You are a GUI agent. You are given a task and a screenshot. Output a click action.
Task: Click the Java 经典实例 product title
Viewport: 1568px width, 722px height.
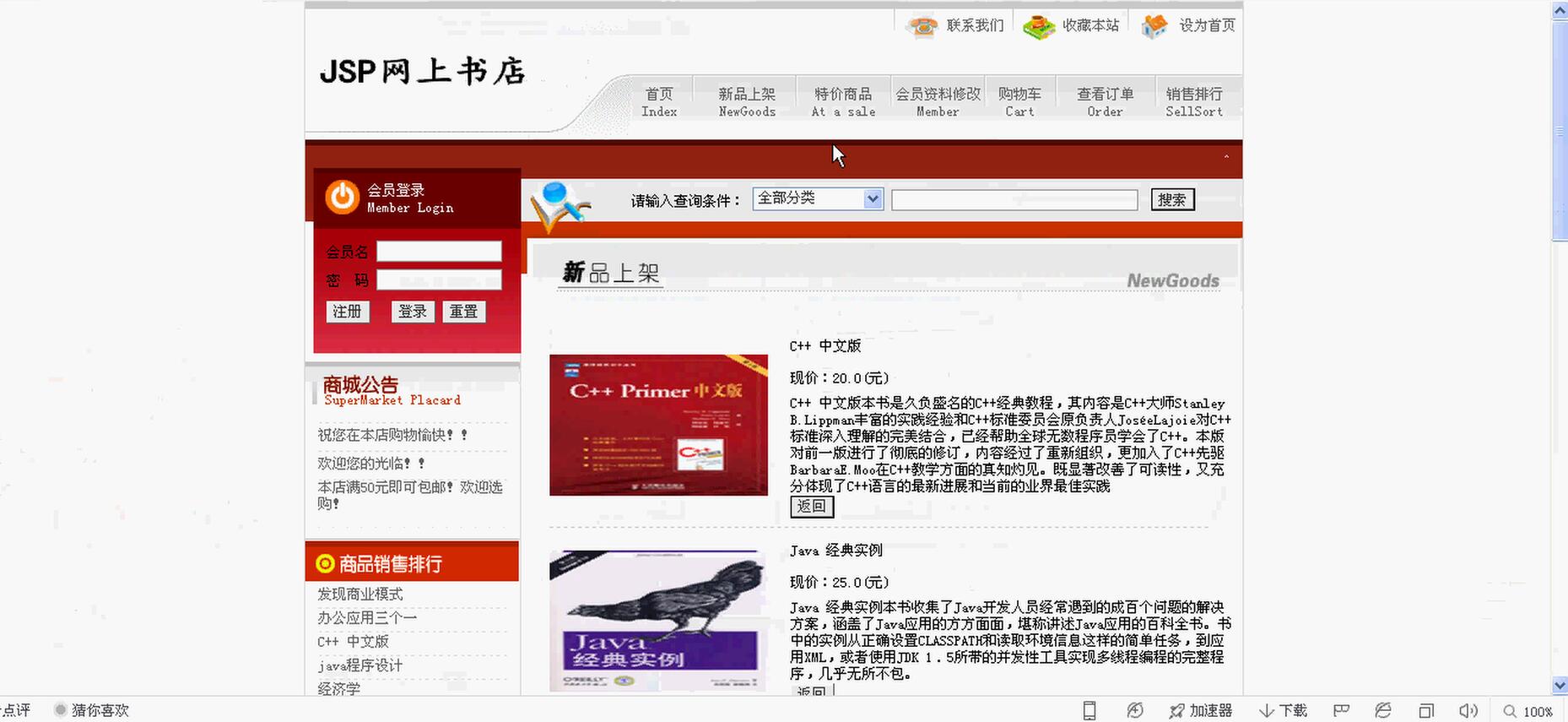click(836, 551)
